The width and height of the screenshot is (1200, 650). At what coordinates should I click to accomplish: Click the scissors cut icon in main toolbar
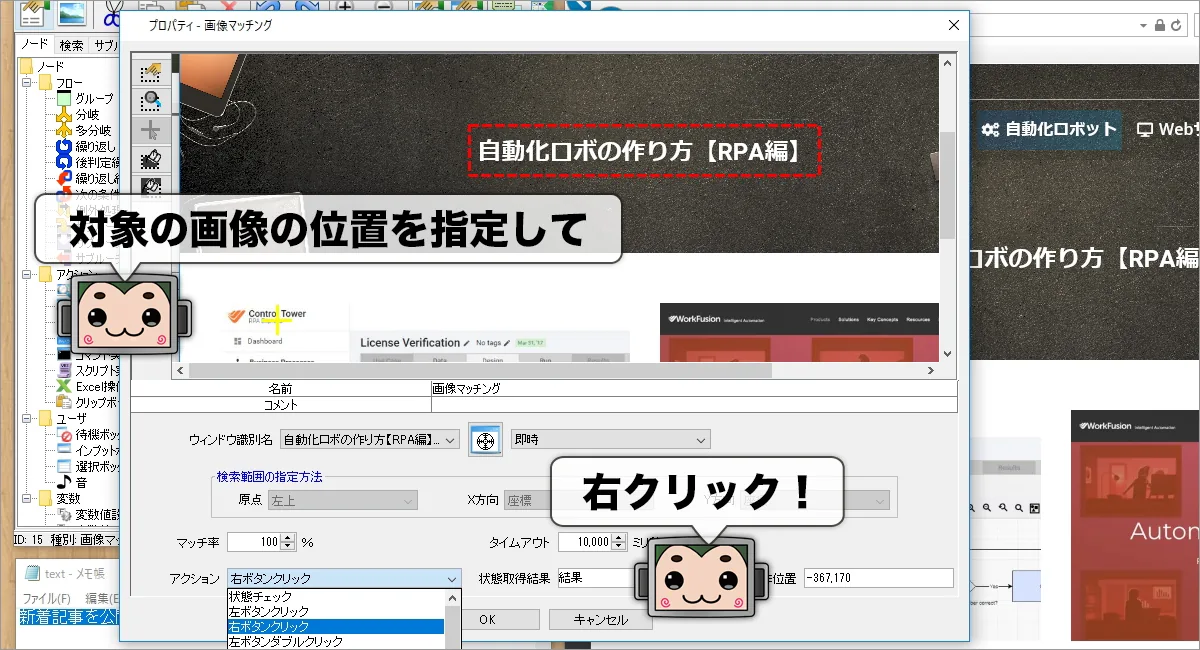(x=111, y=12)
